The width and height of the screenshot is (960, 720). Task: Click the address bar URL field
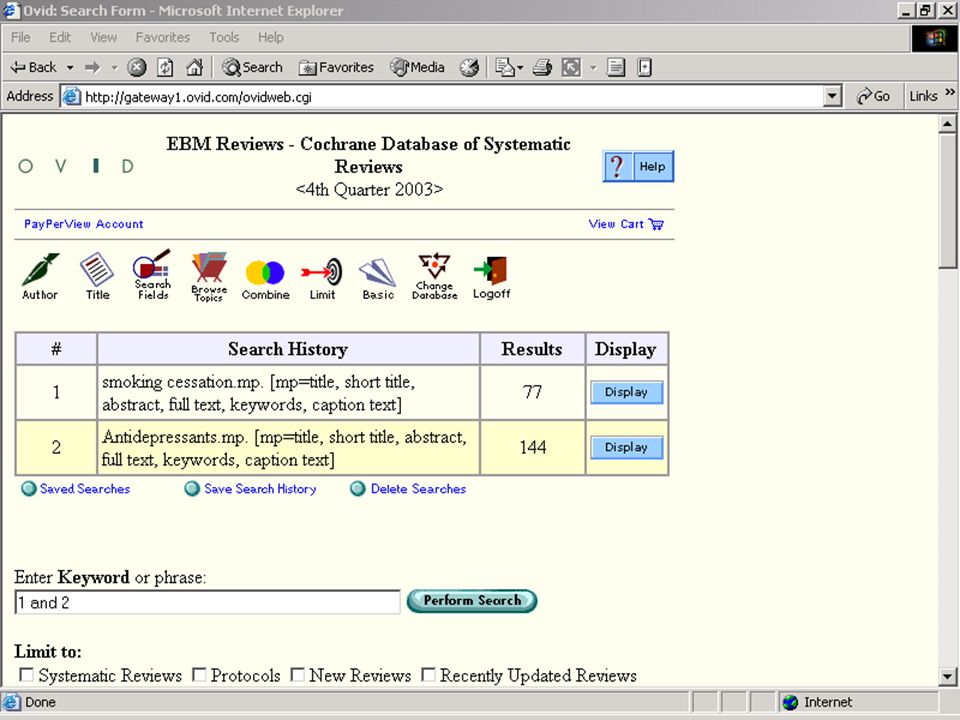[x=452, y=97]
